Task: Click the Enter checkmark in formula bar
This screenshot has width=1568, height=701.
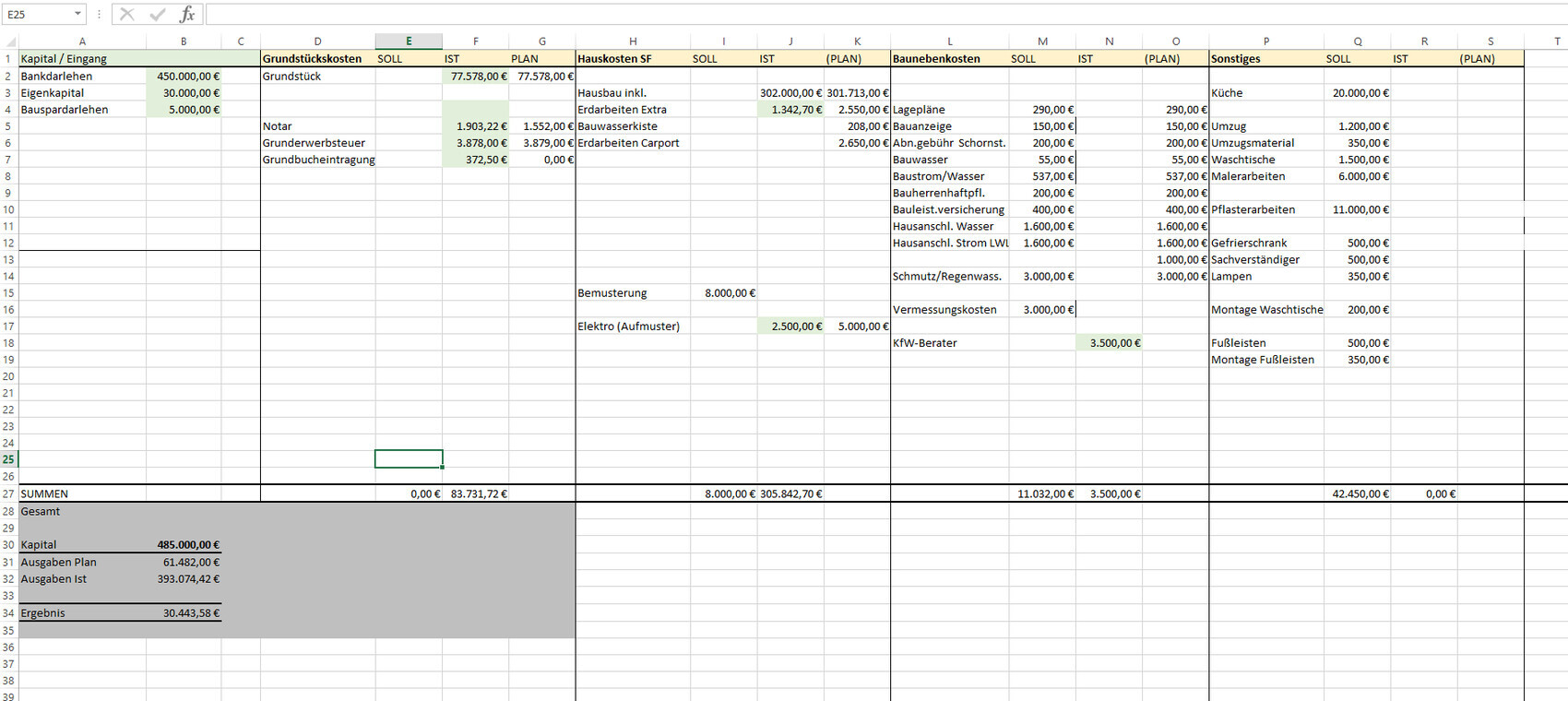Action: point(158,14)
